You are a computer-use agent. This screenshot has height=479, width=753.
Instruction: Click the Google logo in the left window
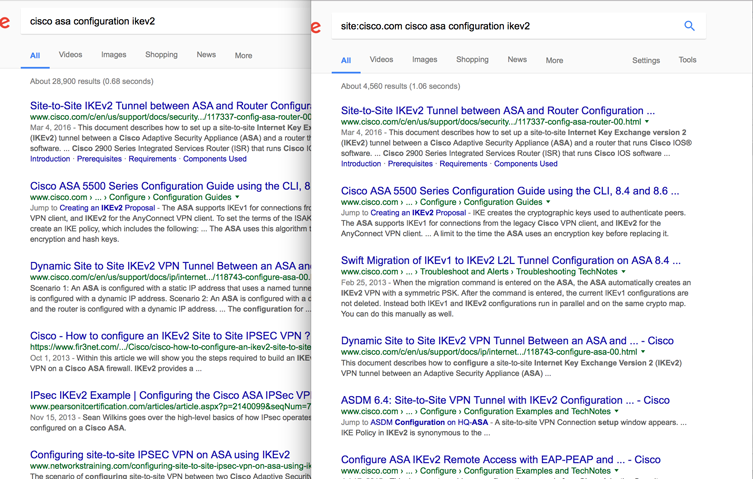5,22
